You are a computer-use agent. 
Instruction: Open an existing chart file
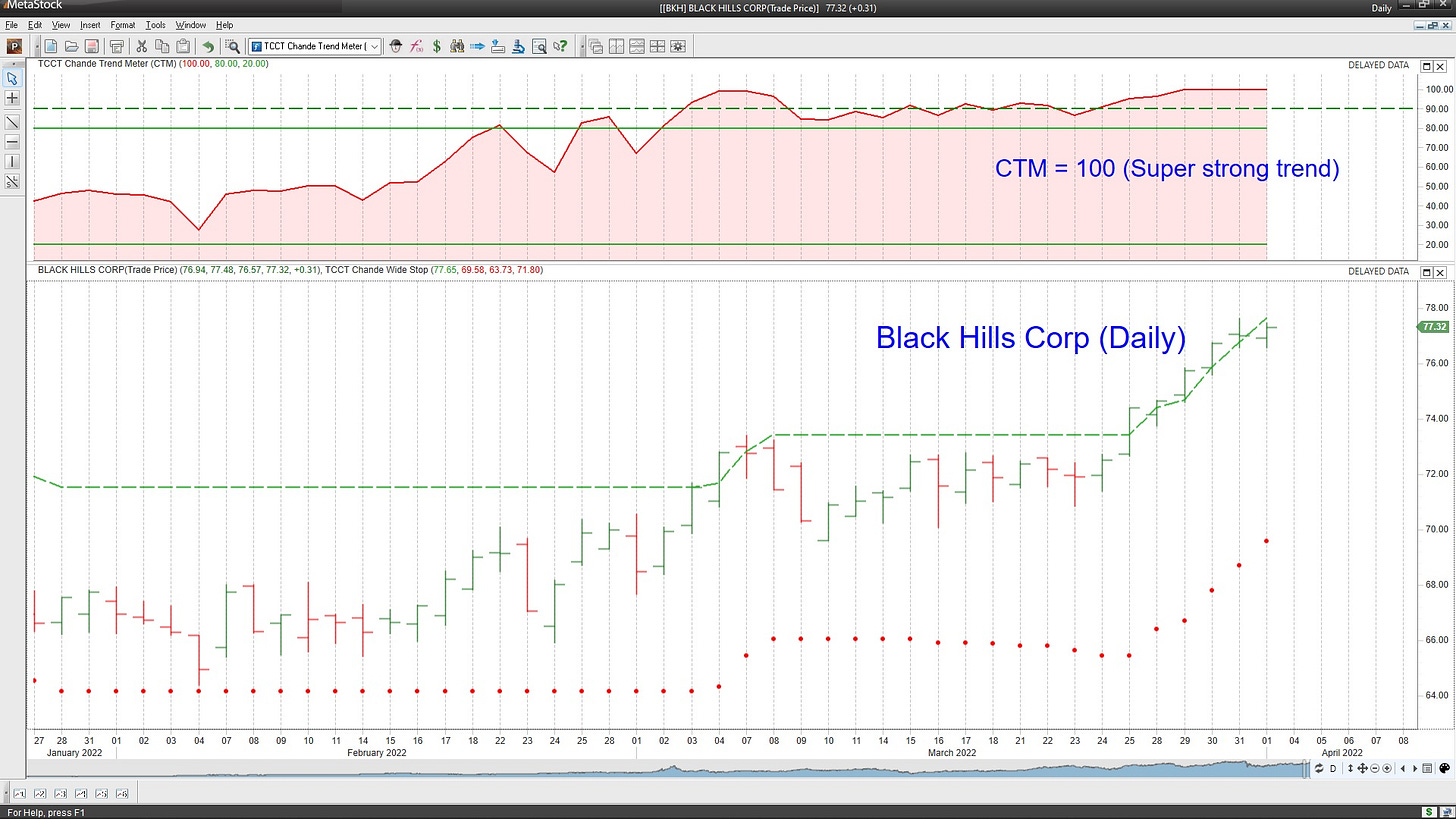point(71,46)
